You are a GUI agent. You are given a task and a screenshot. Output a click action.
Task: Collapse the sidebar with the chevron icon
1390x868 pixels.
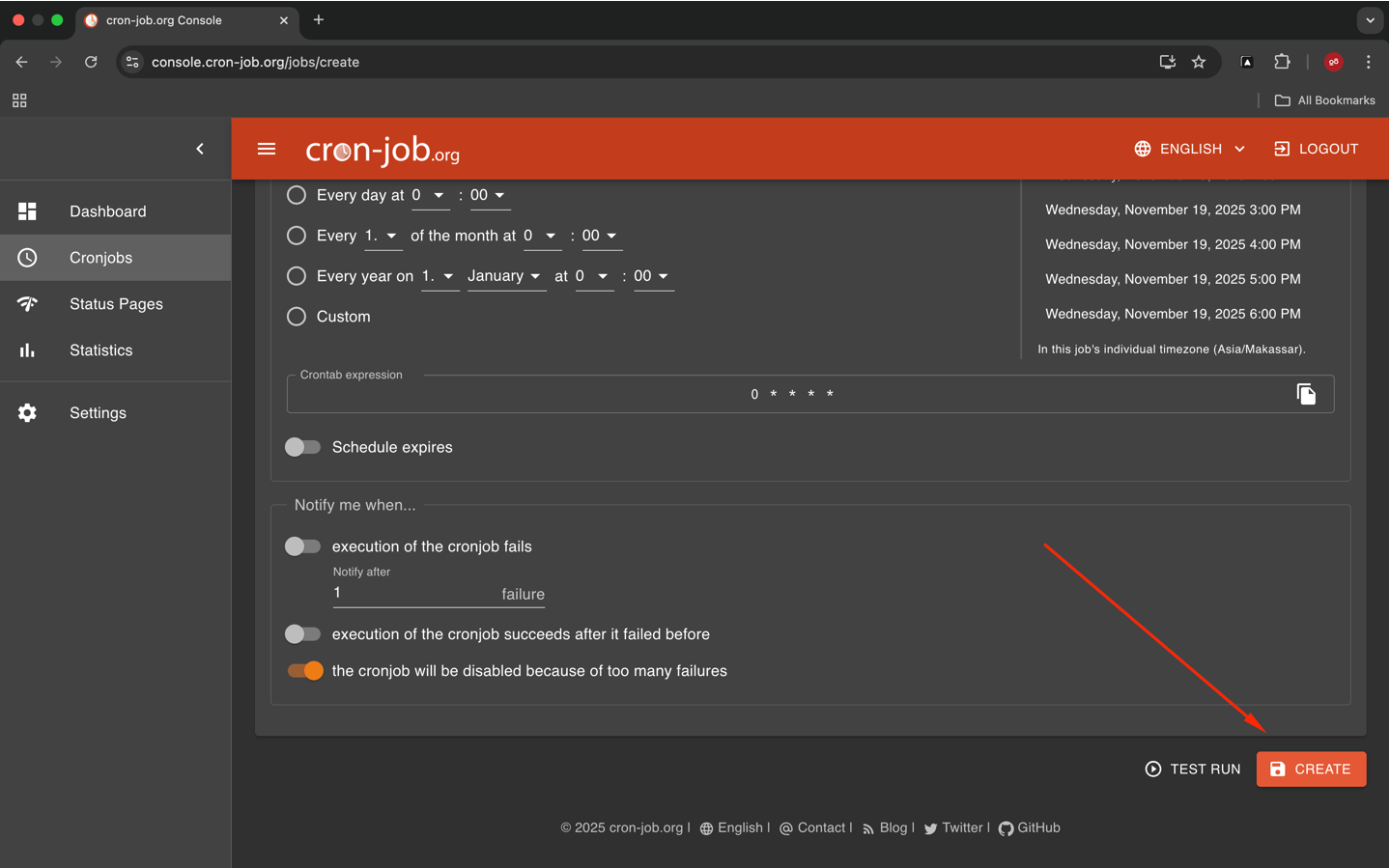tap(200, 149)
